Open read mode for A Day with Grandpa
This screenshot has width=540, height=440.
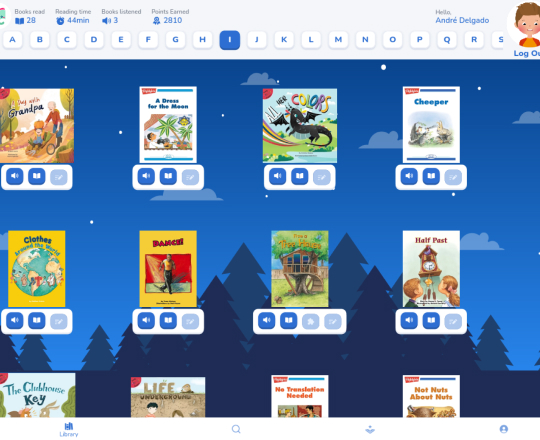37,176
